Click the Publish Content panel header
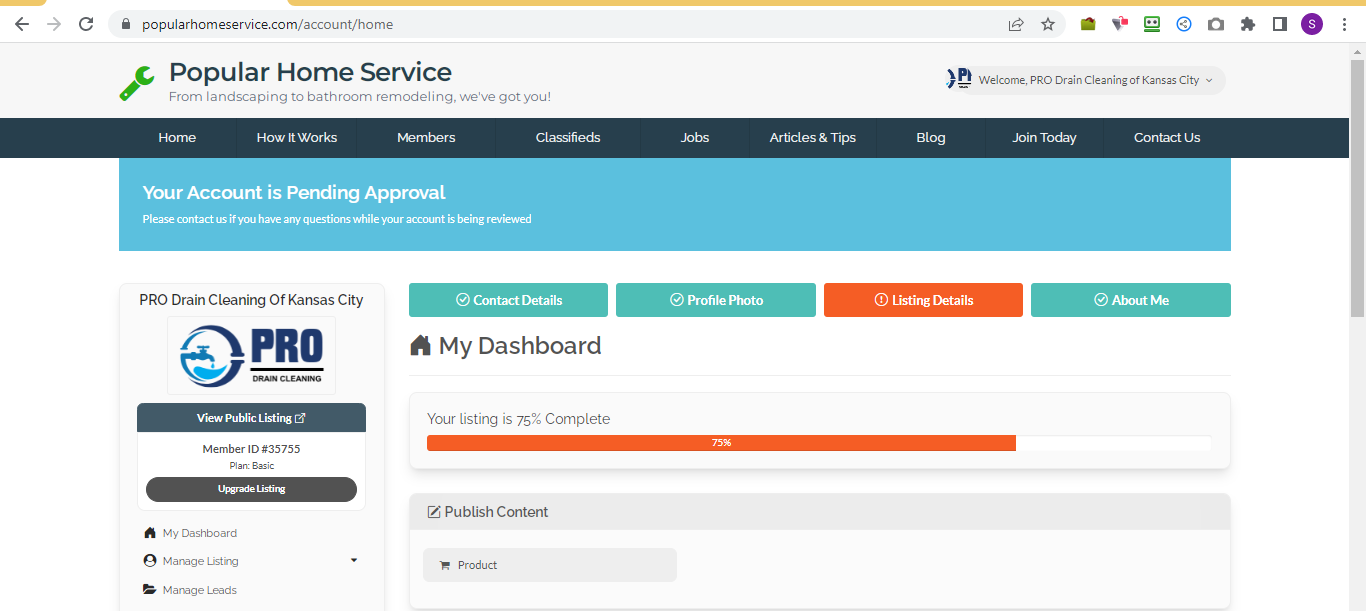Viewport: 1366px width, 611px height. click(x=819, y=512)
